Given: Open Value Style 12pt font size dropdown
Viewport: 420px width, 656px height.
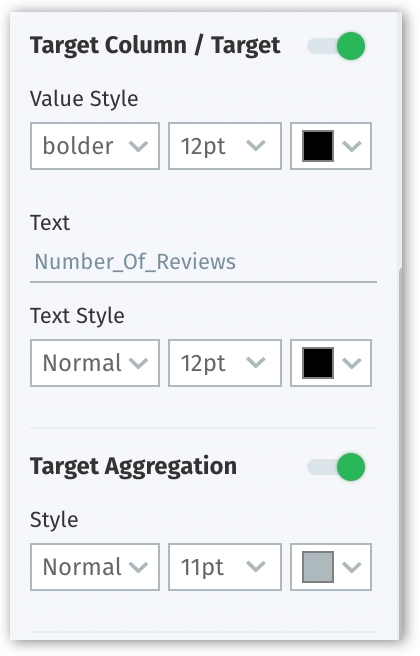Looking at the screenshot, I should point(225,146).
